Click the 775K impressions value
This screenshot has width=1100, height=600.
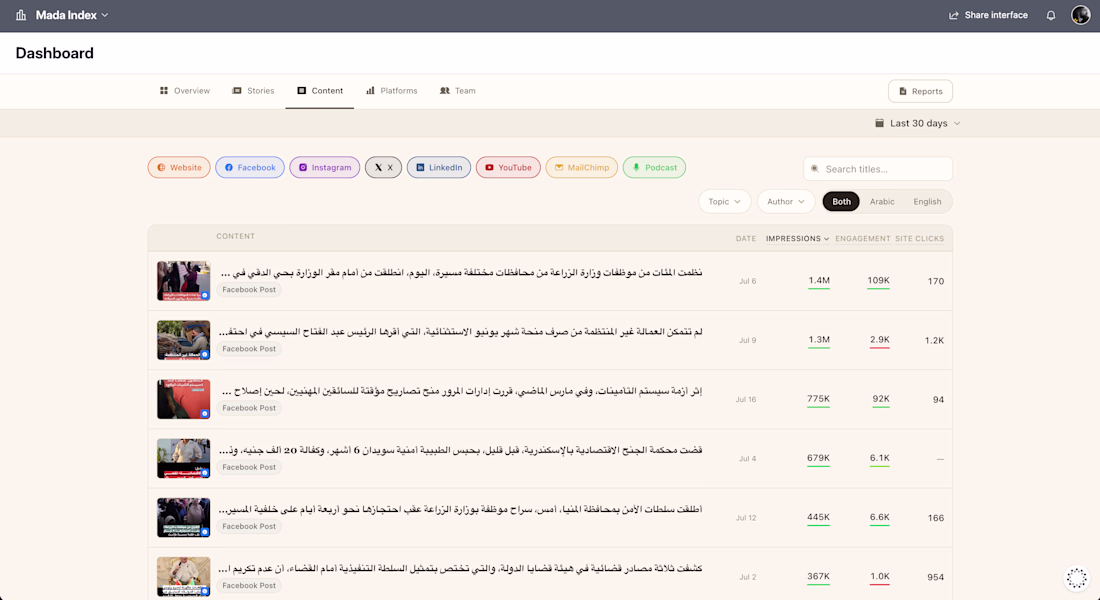[818, 399]
